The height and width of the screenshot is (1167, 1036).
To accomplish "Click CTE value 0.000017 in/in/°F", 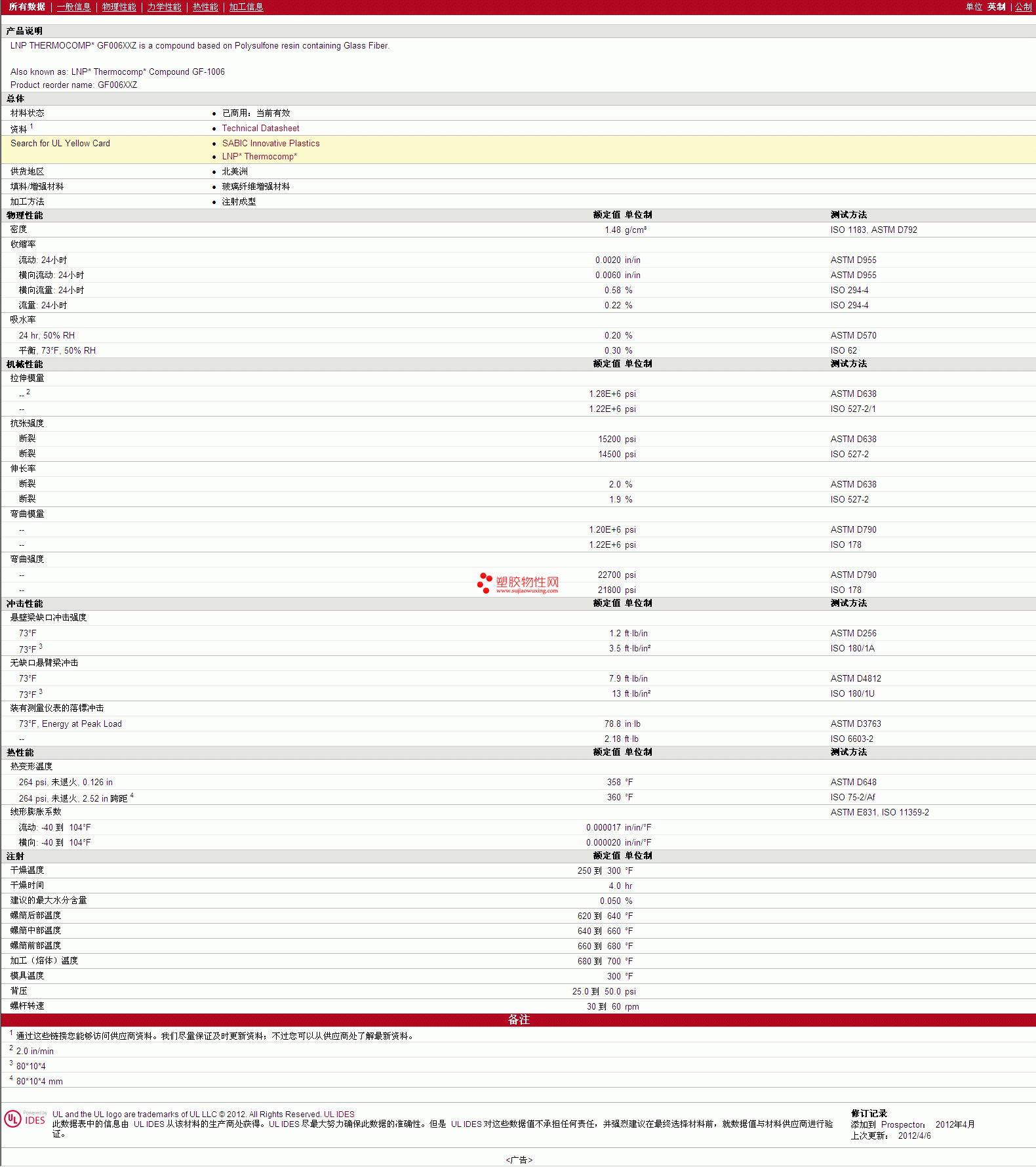I will click(x=619, y=828).
